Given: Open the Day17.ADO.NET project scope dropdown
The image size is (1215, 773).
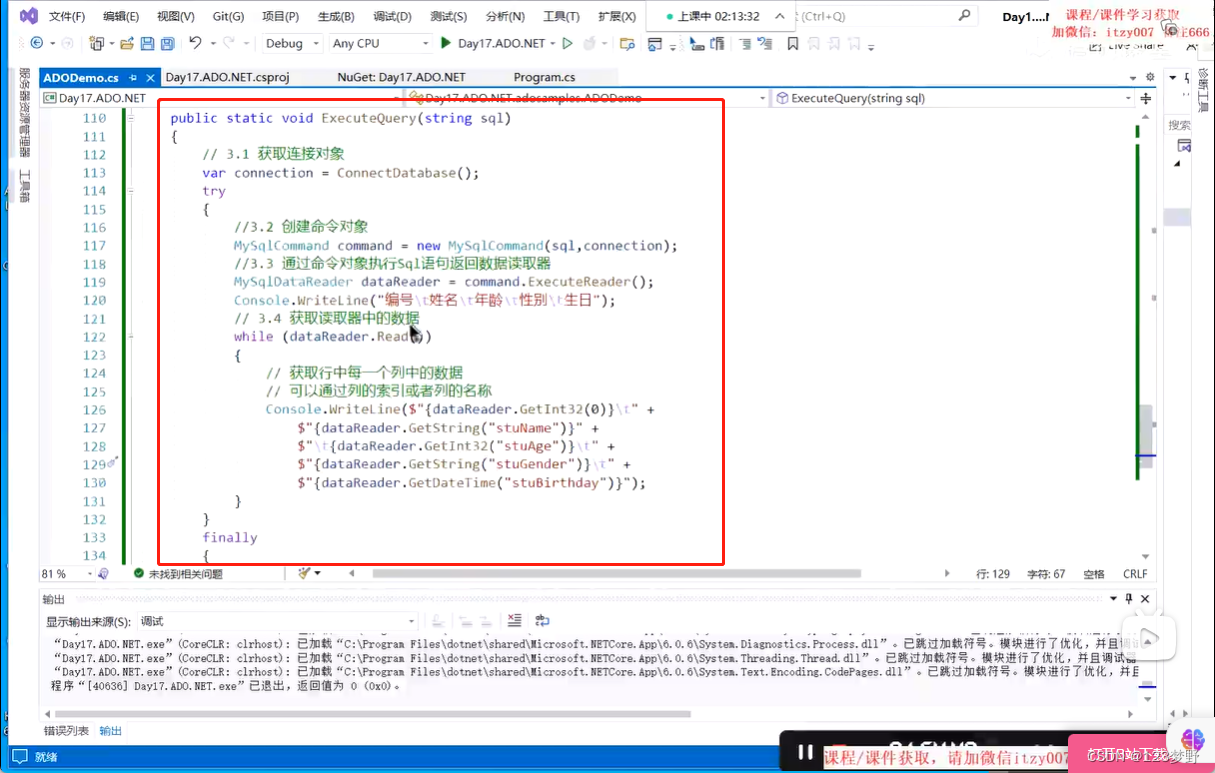Looking at the screenshot, I should tap(221, 98).
